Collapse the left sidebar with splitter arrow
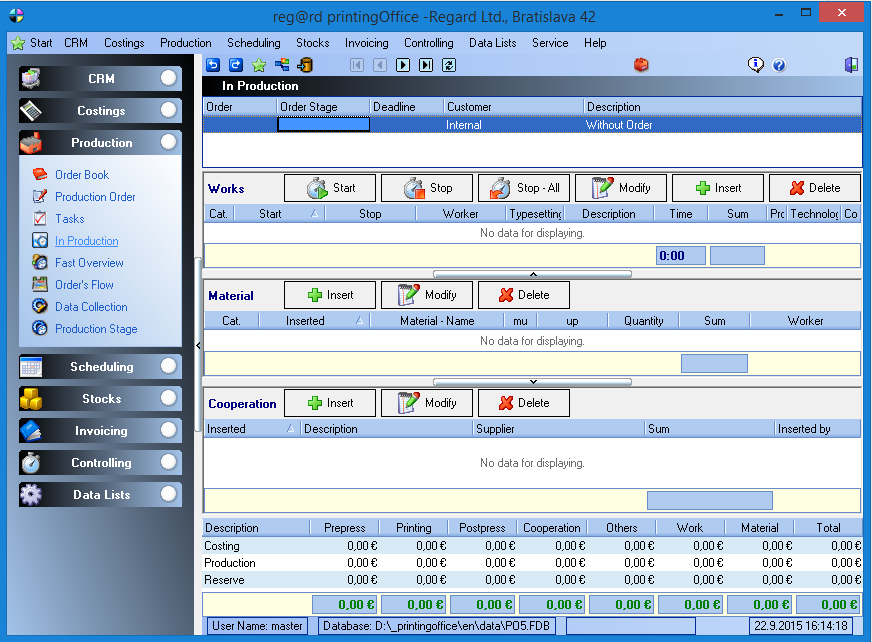Viewport: 872px width, 642px height. [198, 345]
